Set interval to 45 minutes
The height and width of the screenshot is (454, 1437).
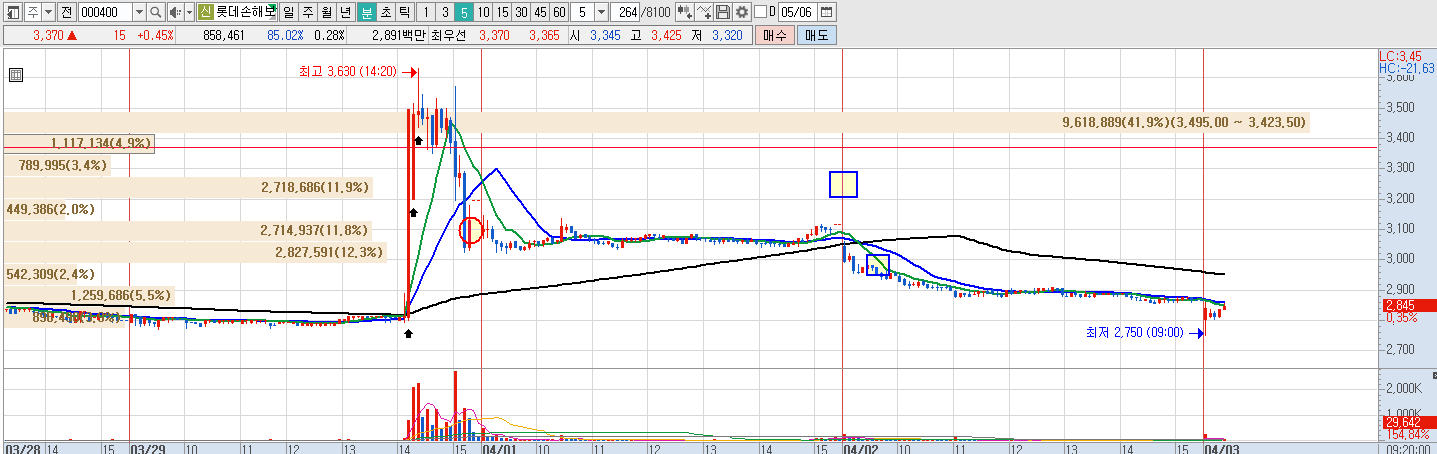point(540,12)
